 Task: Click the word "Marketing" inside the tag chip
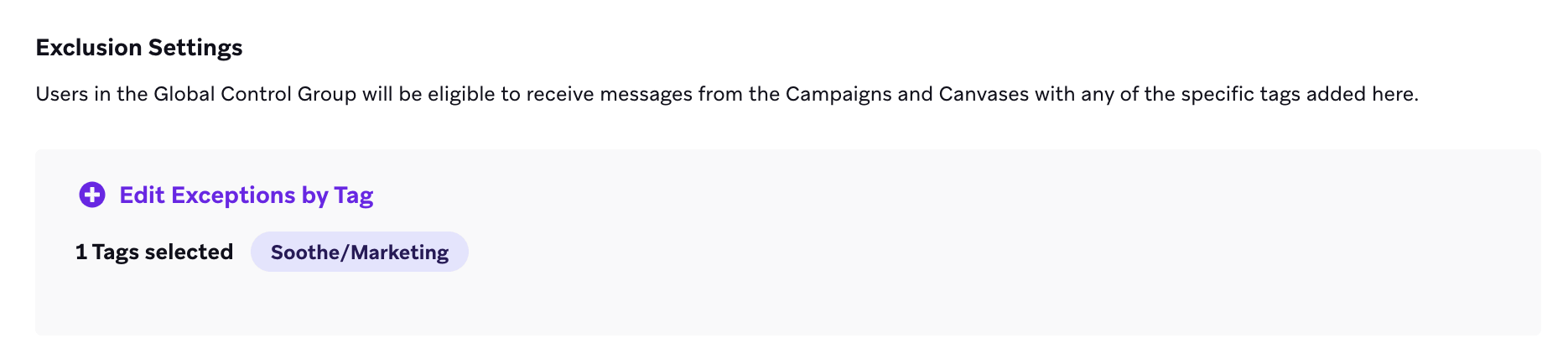click(400, 252)
